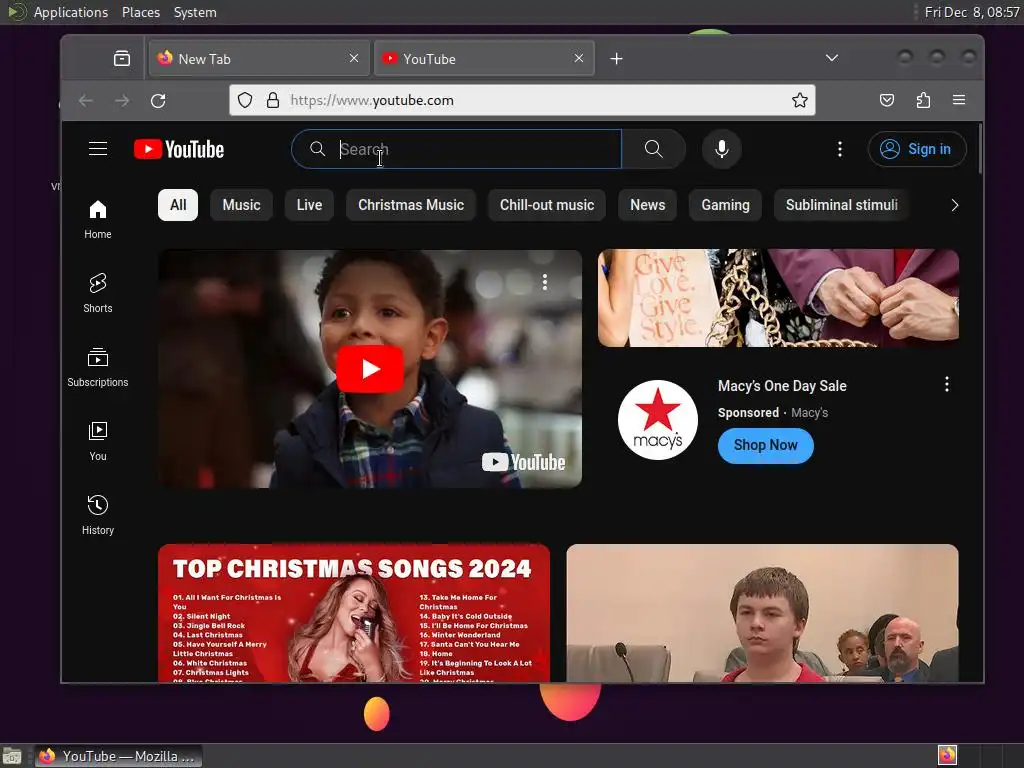The image size is (1024, 768).
Task: Click the Sign in button
Action: pyautogui.click(x=916, y=149)
